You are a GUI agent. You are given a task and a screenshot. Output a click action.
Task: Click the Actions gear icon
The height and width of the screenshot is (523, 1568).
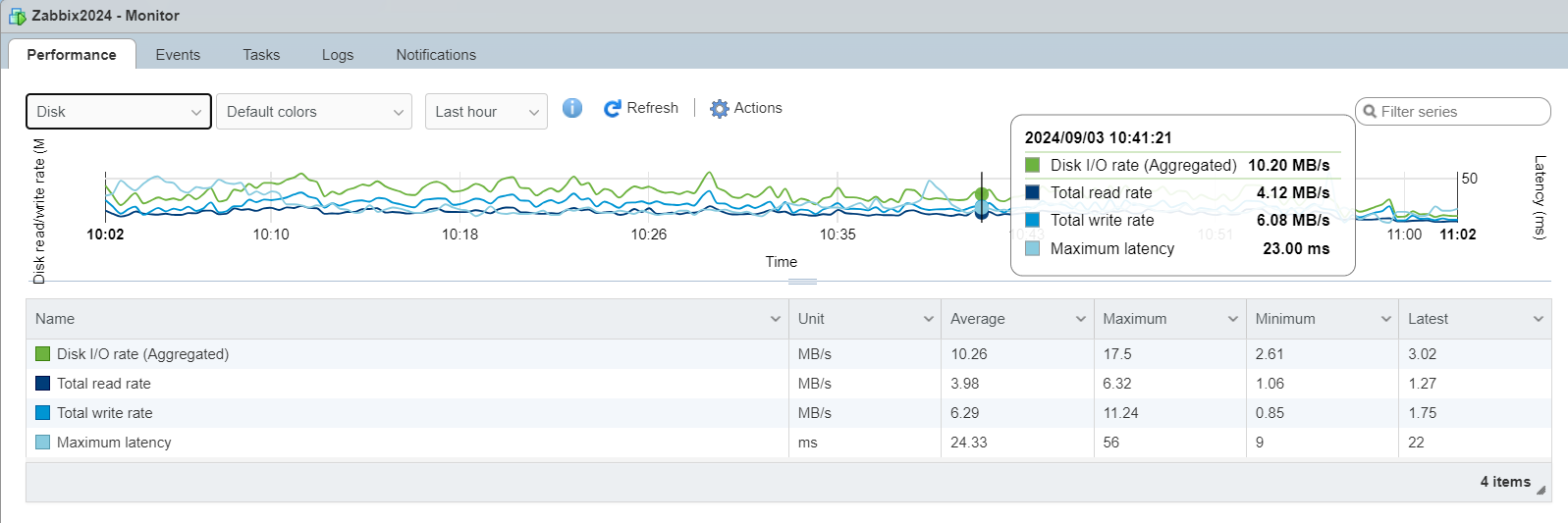[720, 109]
